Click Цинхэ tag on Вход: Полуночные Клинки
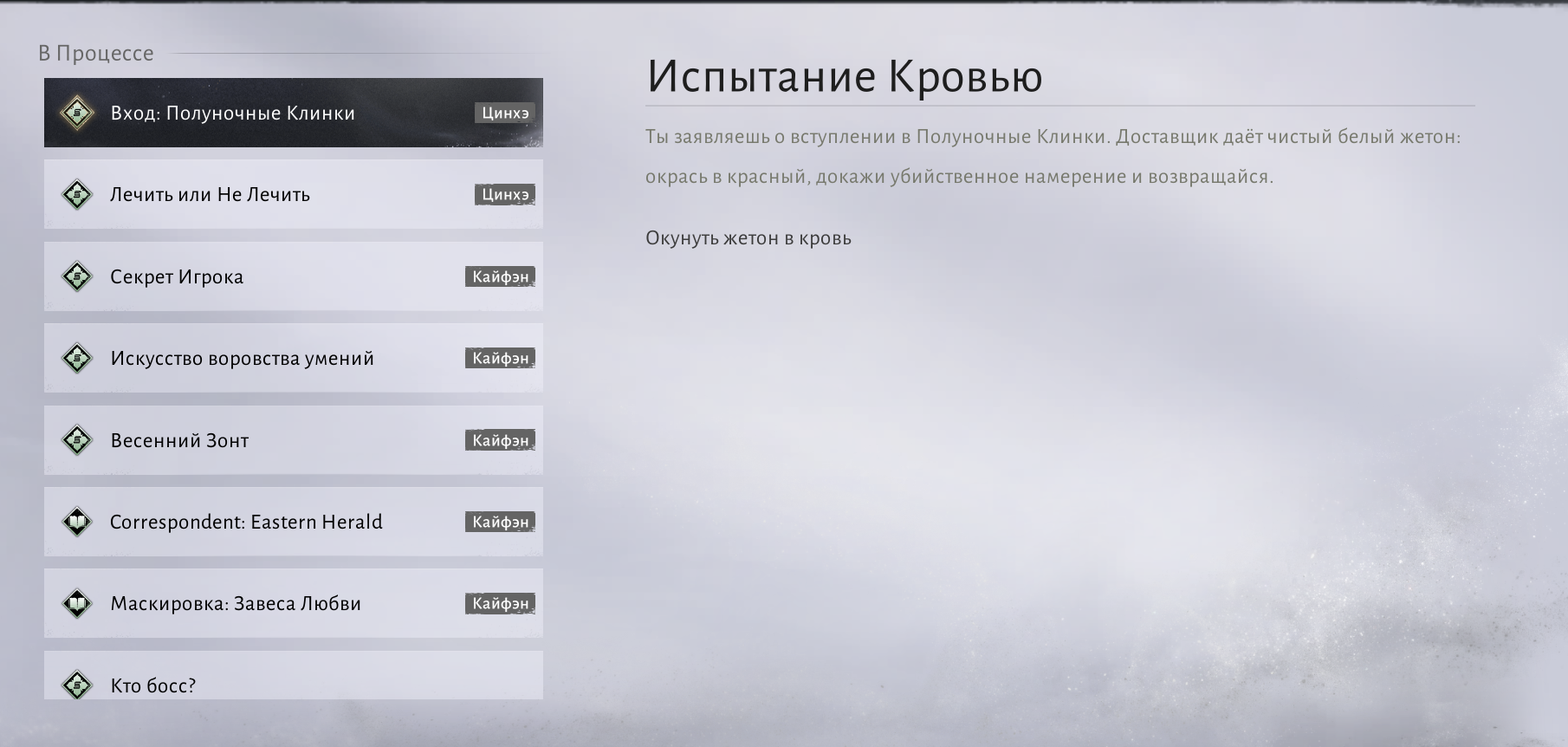The width and height of the screenshot is (1568, 747). pos(505,113)
